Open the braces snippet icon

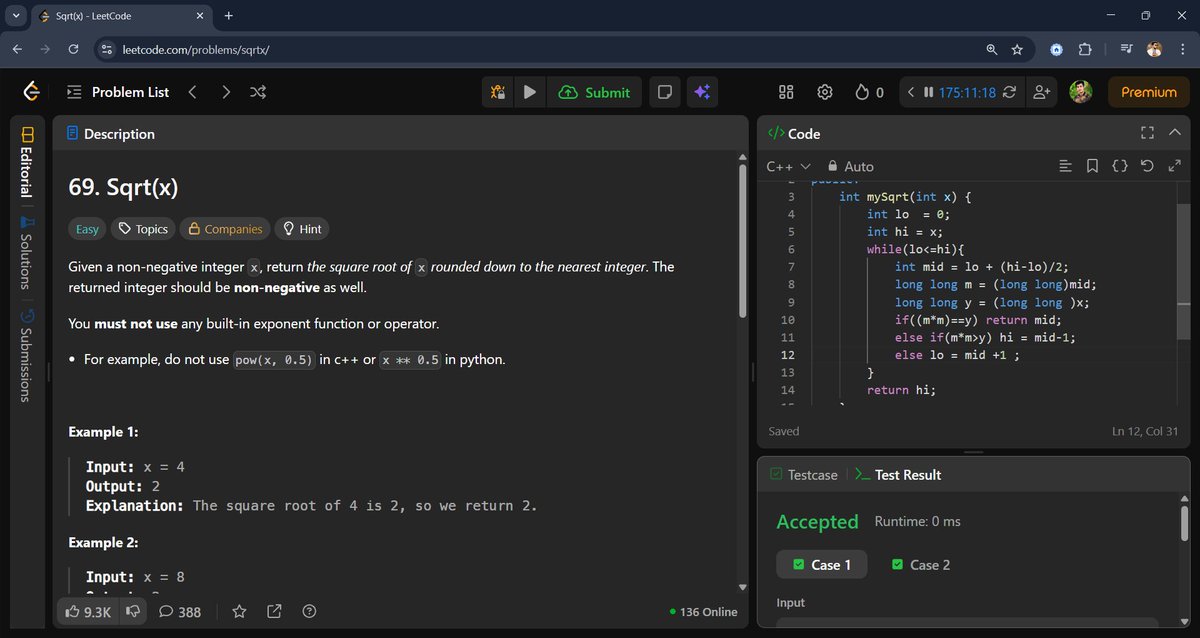click(x=1120, y=166)
